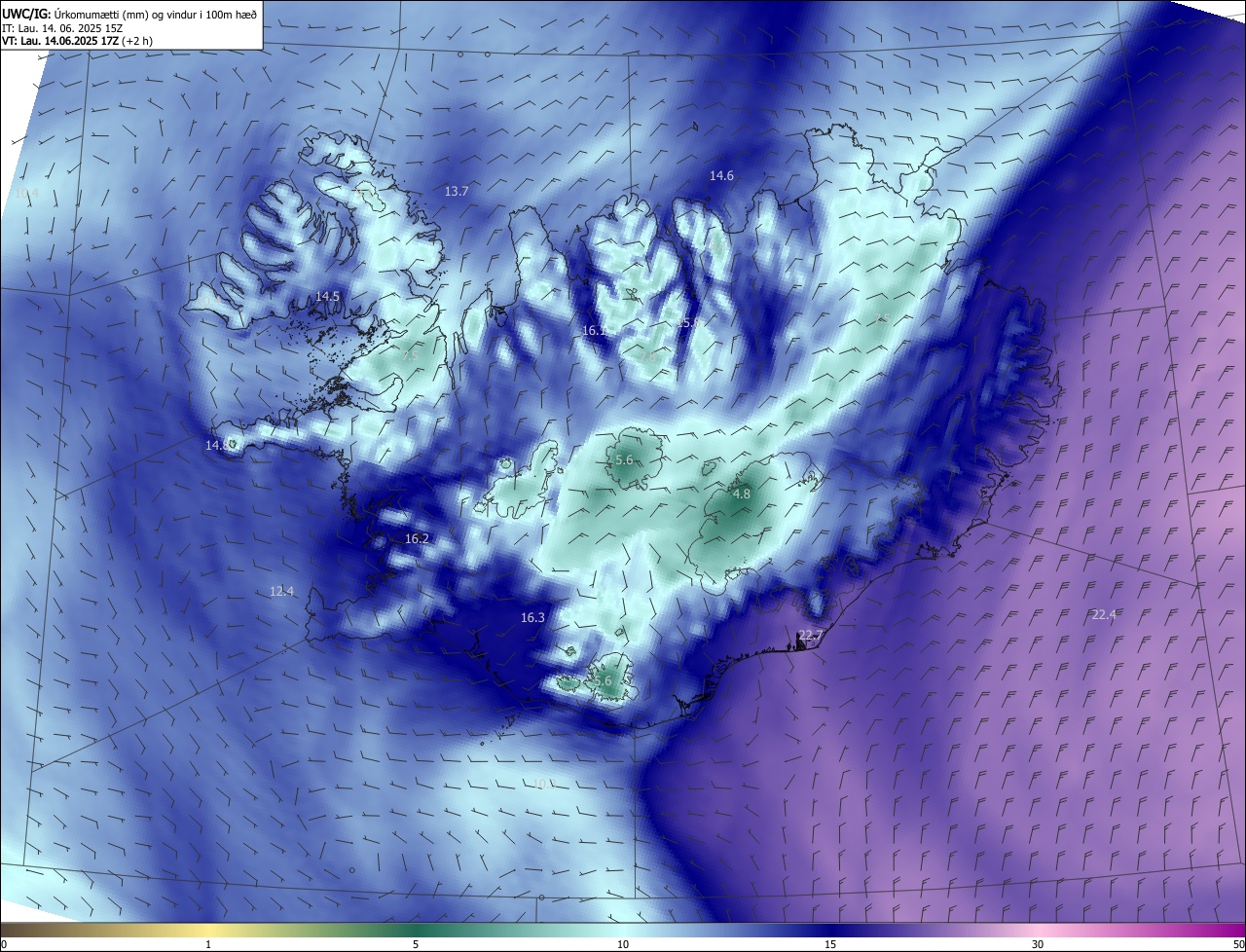
Task: Click the 5.6 label on southern Mýrdalsjökull glacier
Action: point(604,681)
